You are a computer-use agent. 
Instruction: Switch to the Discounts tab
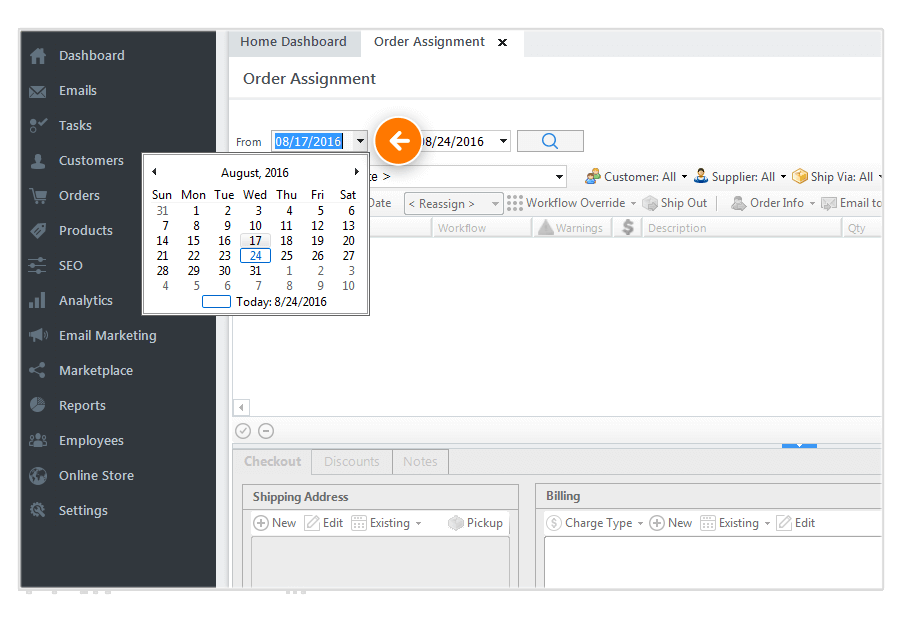point(352,462)
